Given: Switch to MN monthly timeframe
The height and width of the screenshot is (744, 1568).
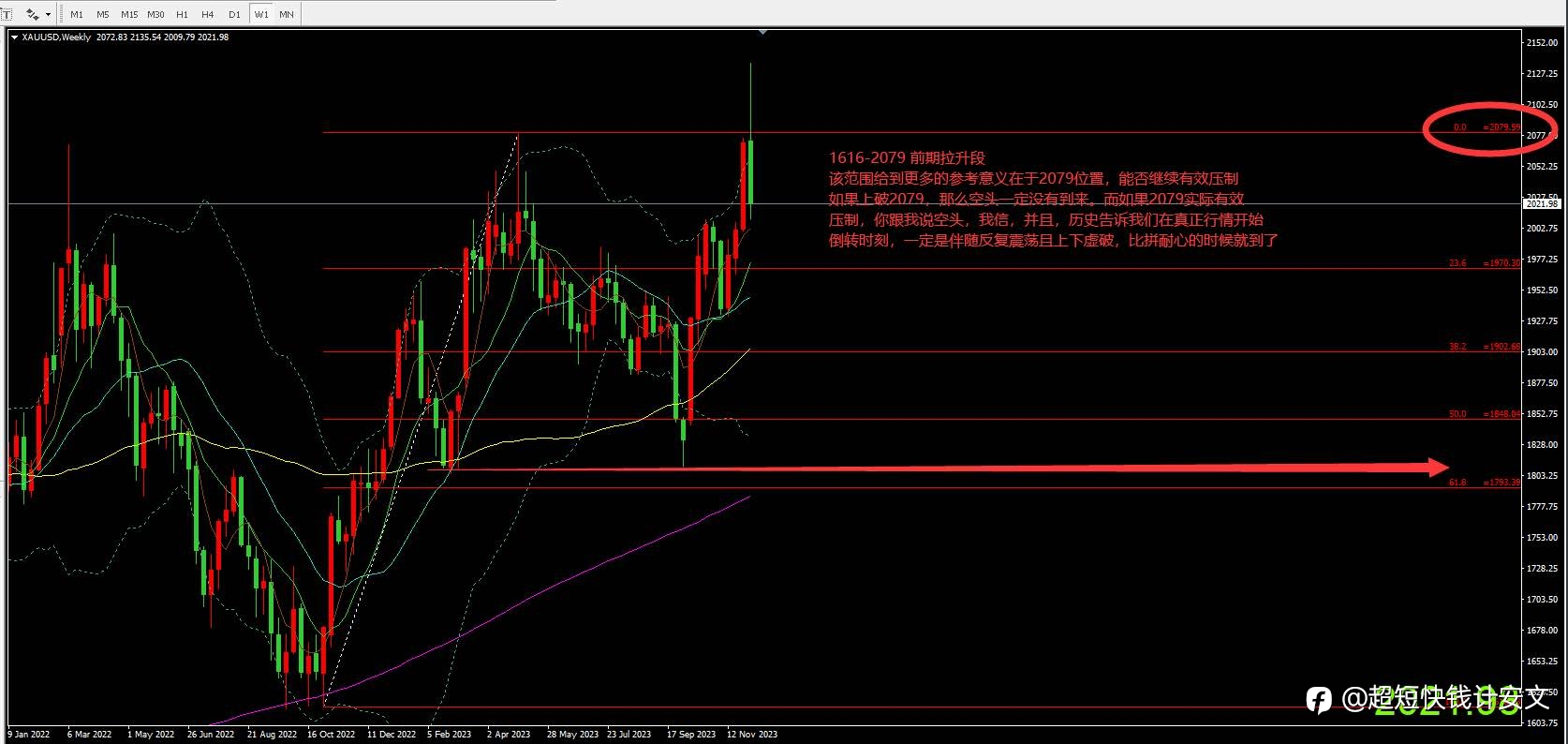Looking at the screenshot, I should tap(287, 14).
